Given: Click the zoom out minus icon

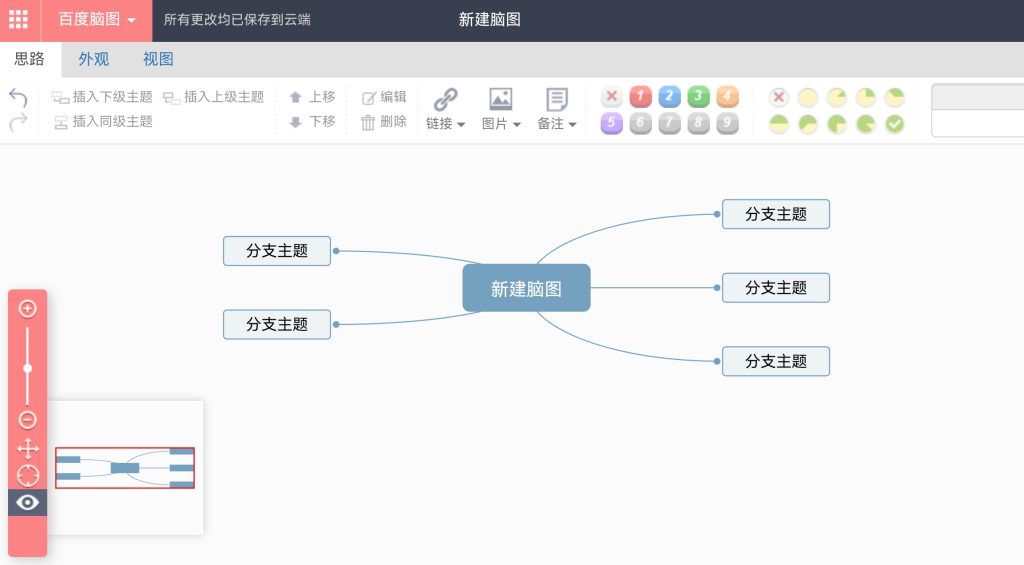Looking at the screenshot, I should 28,420.
